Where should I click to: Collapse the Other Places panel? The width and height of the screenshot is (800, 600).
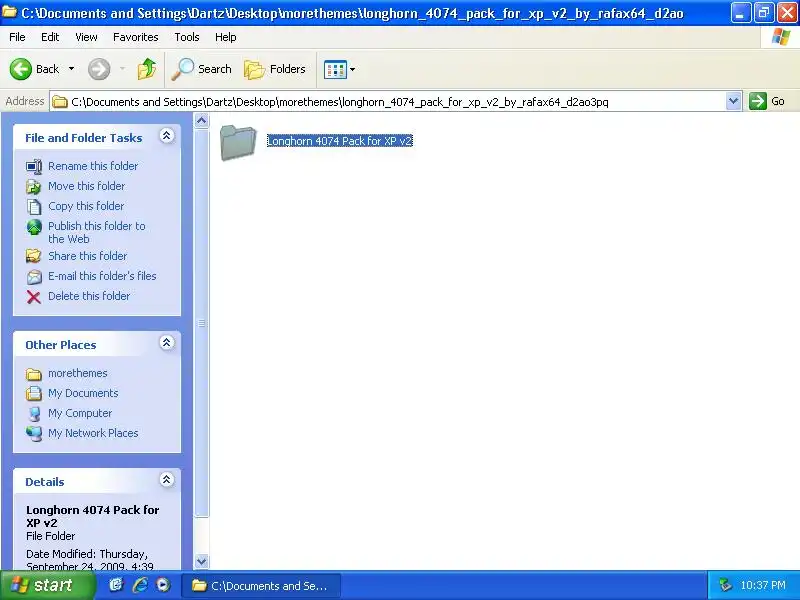(166, 343)
